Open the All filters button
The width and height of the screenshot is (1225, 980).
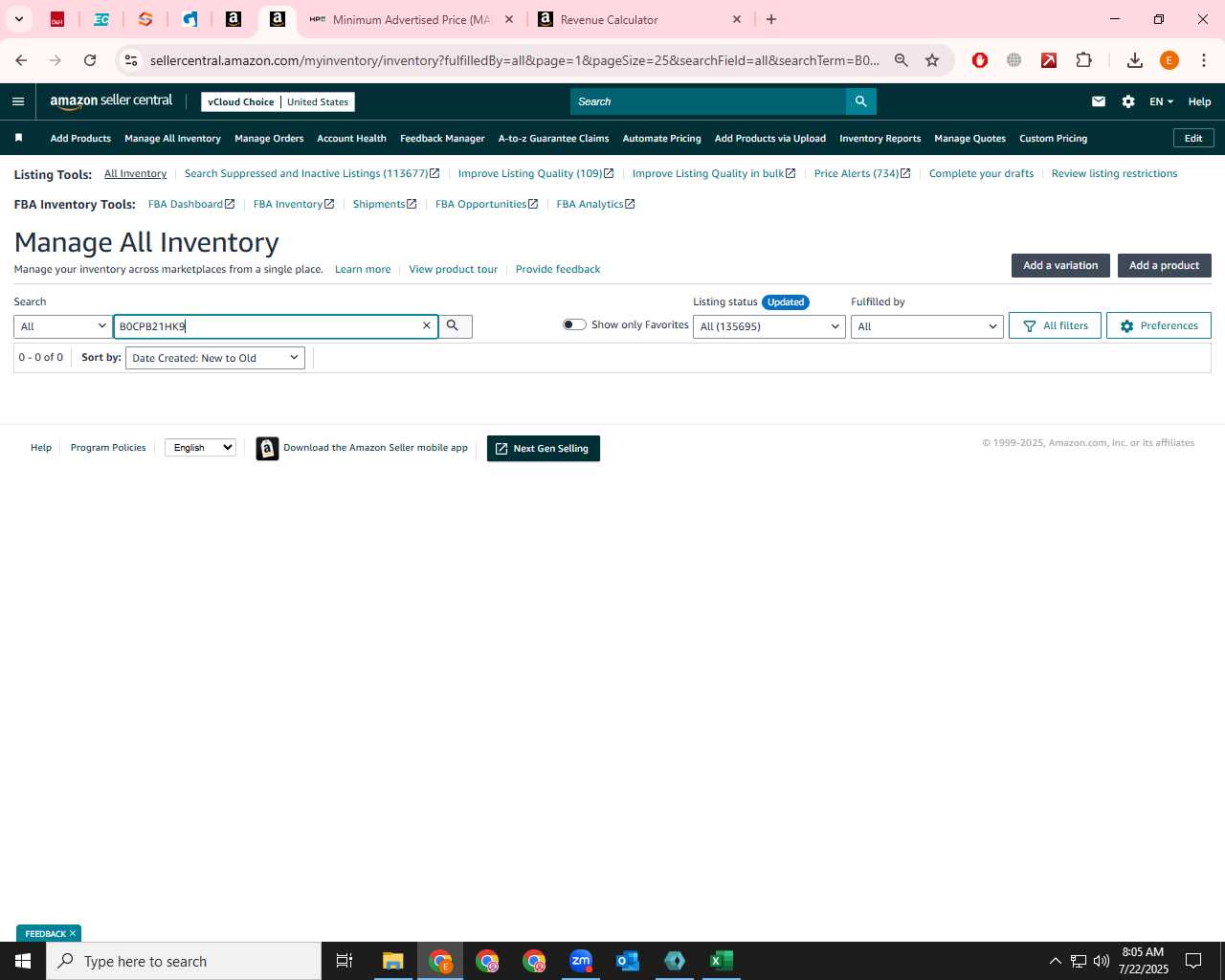coord(1055,325)
